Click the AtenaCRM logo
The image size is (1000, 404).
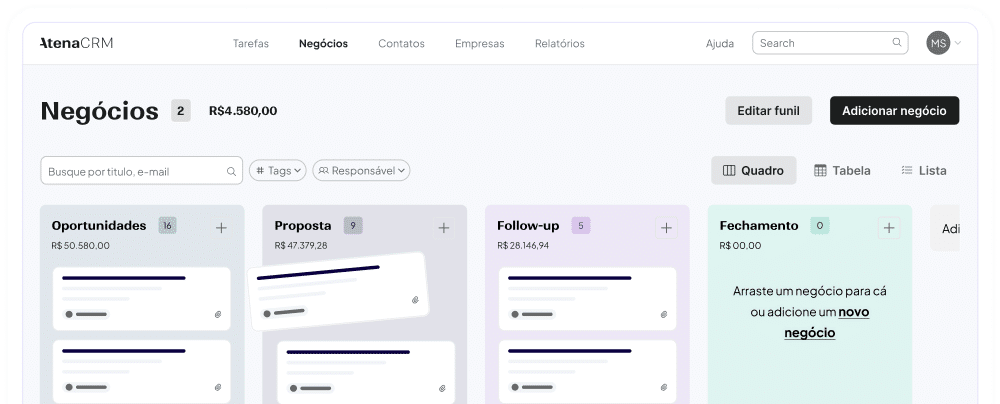76,43
